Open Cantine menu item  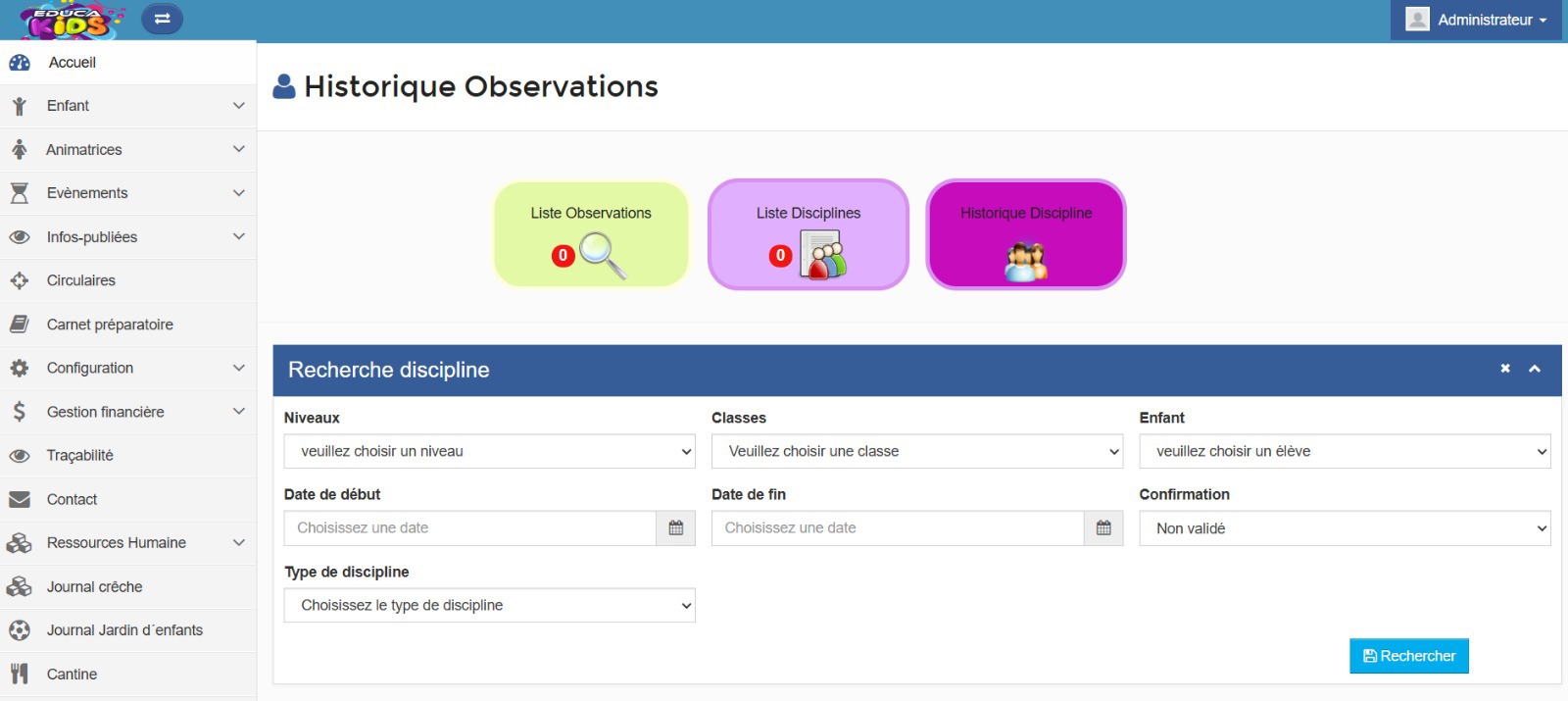pos(128,674)
